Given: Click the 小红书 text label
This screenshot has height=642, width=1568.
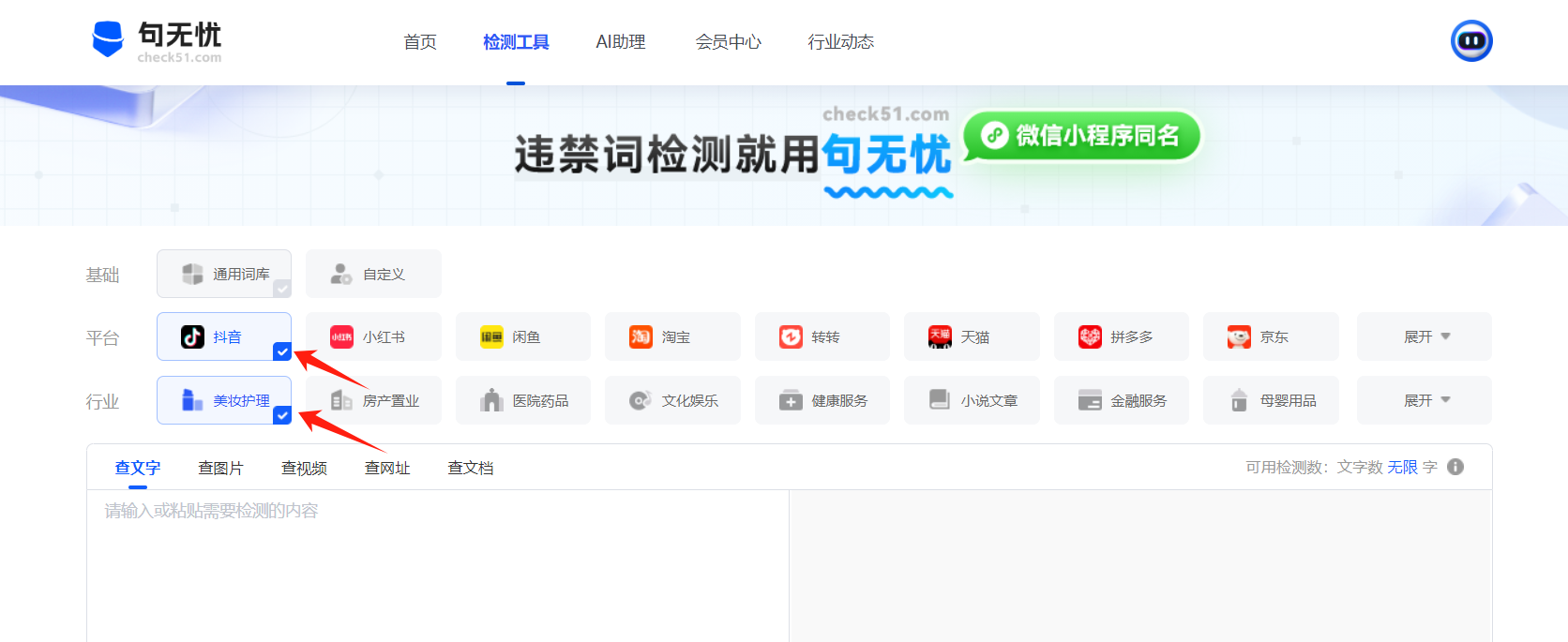Looking at the screenshot, I should click(x=384, y=337).
